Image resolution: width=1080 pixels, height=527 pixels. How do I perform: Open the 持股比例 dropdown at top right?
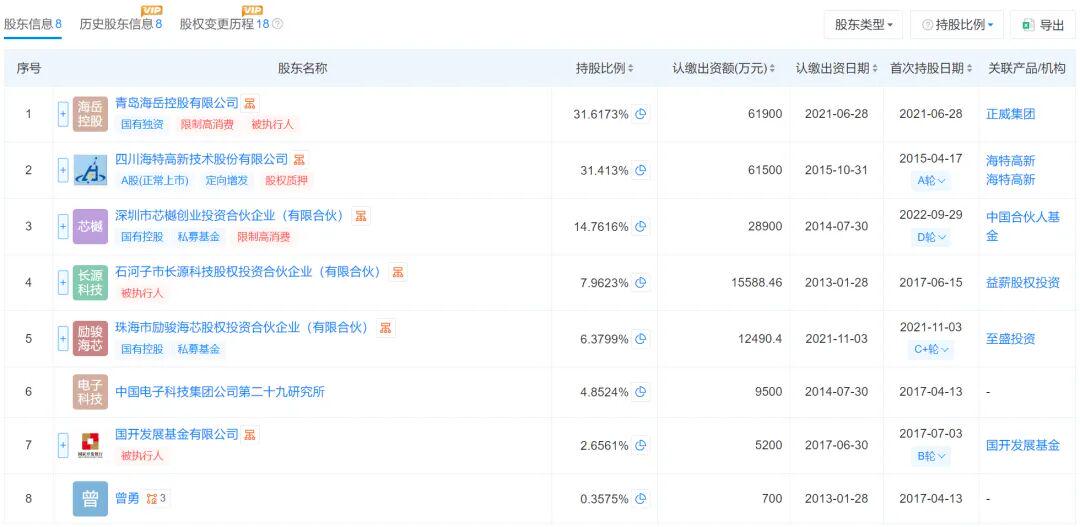pyautogui.click(x=957, y=25)
